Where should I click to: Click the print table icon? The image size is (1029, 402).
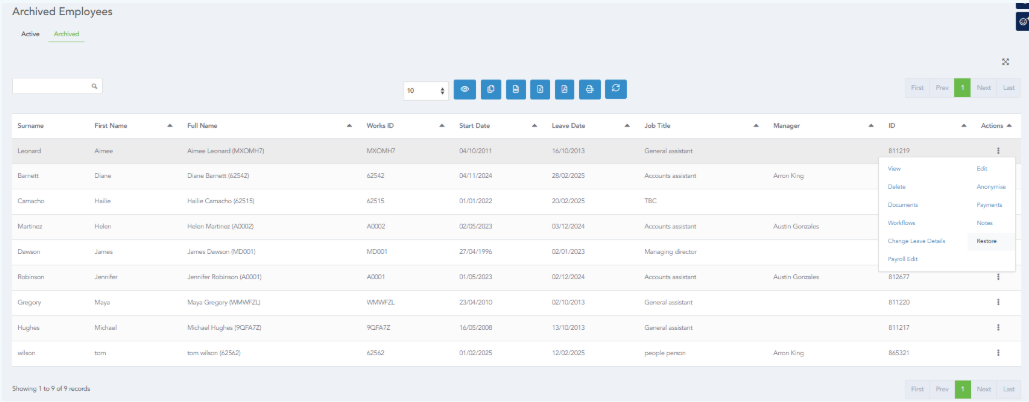coord(590,89)
